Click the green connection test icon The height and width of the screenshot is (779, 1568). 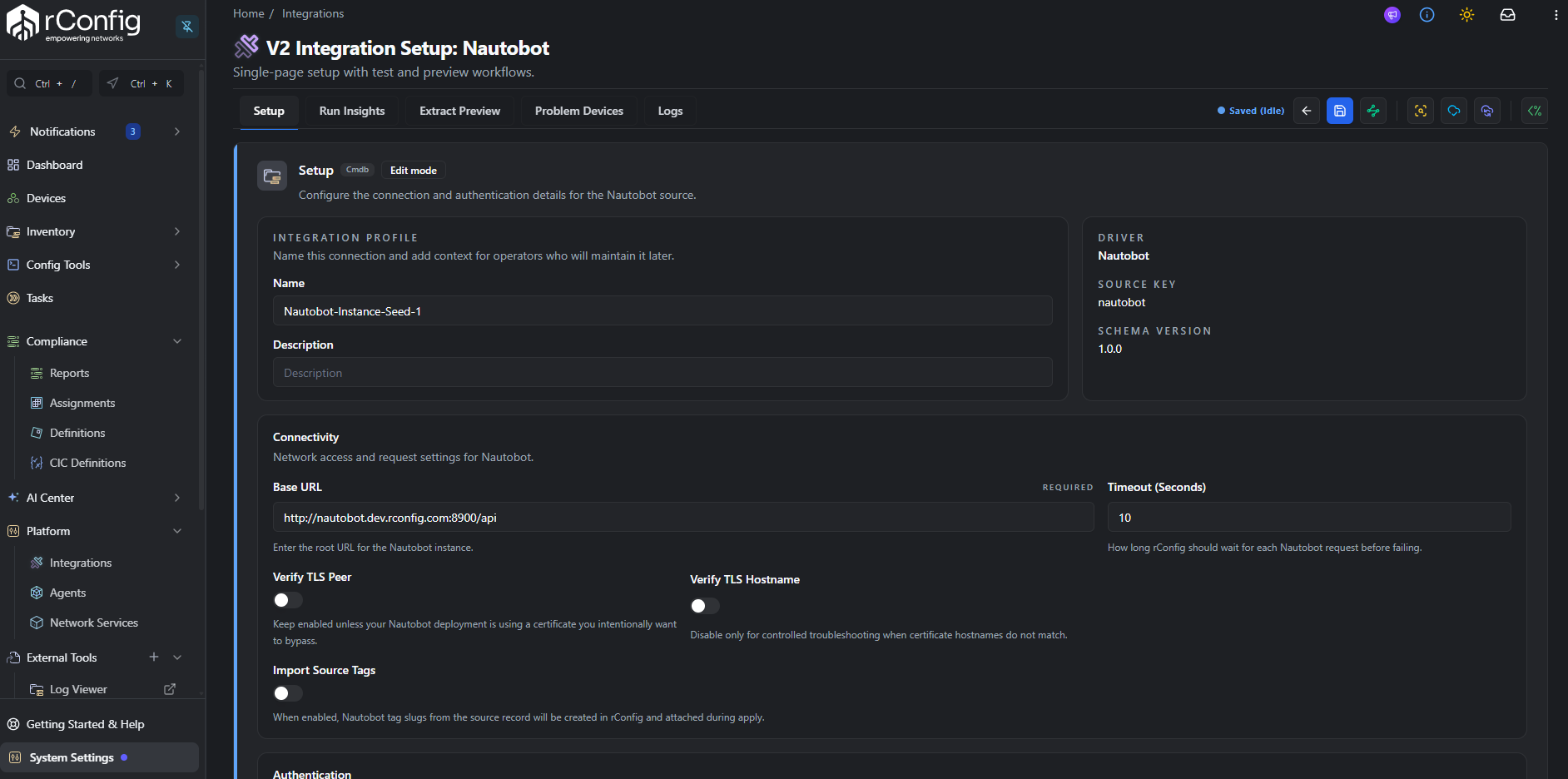pyautogui.click(x=1373, y=111)
